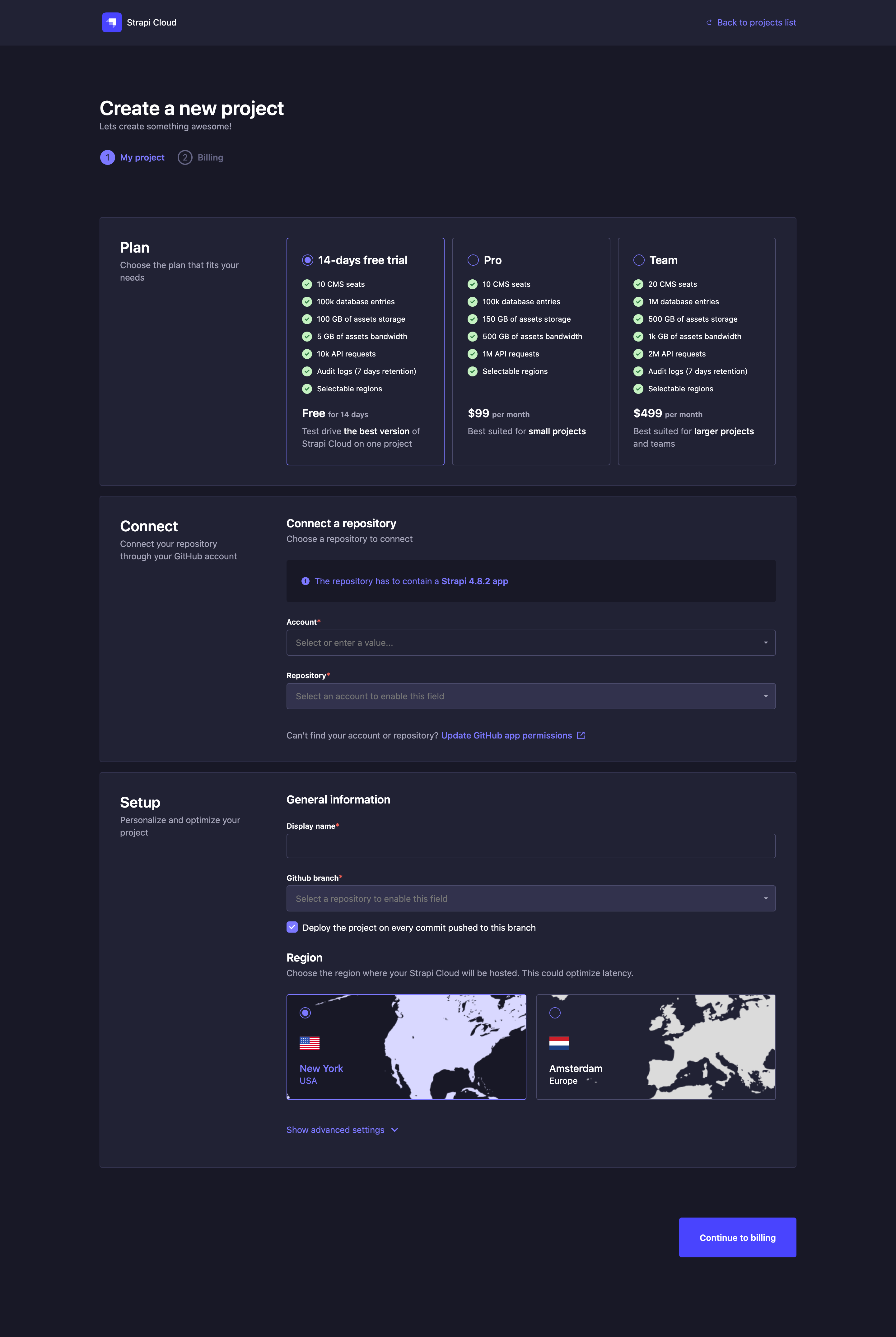Click the Netherlands flag icon
The height and width of the screenshot is (1337, 896).
point(559,1043)
